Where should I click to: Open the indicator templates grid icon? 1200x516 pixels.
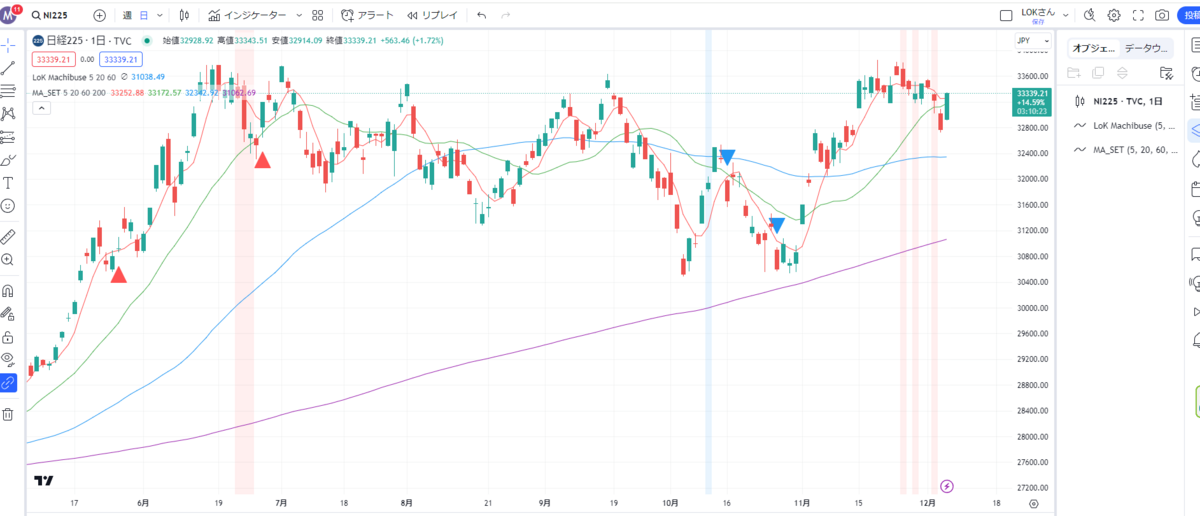click(x=317, y=16)
